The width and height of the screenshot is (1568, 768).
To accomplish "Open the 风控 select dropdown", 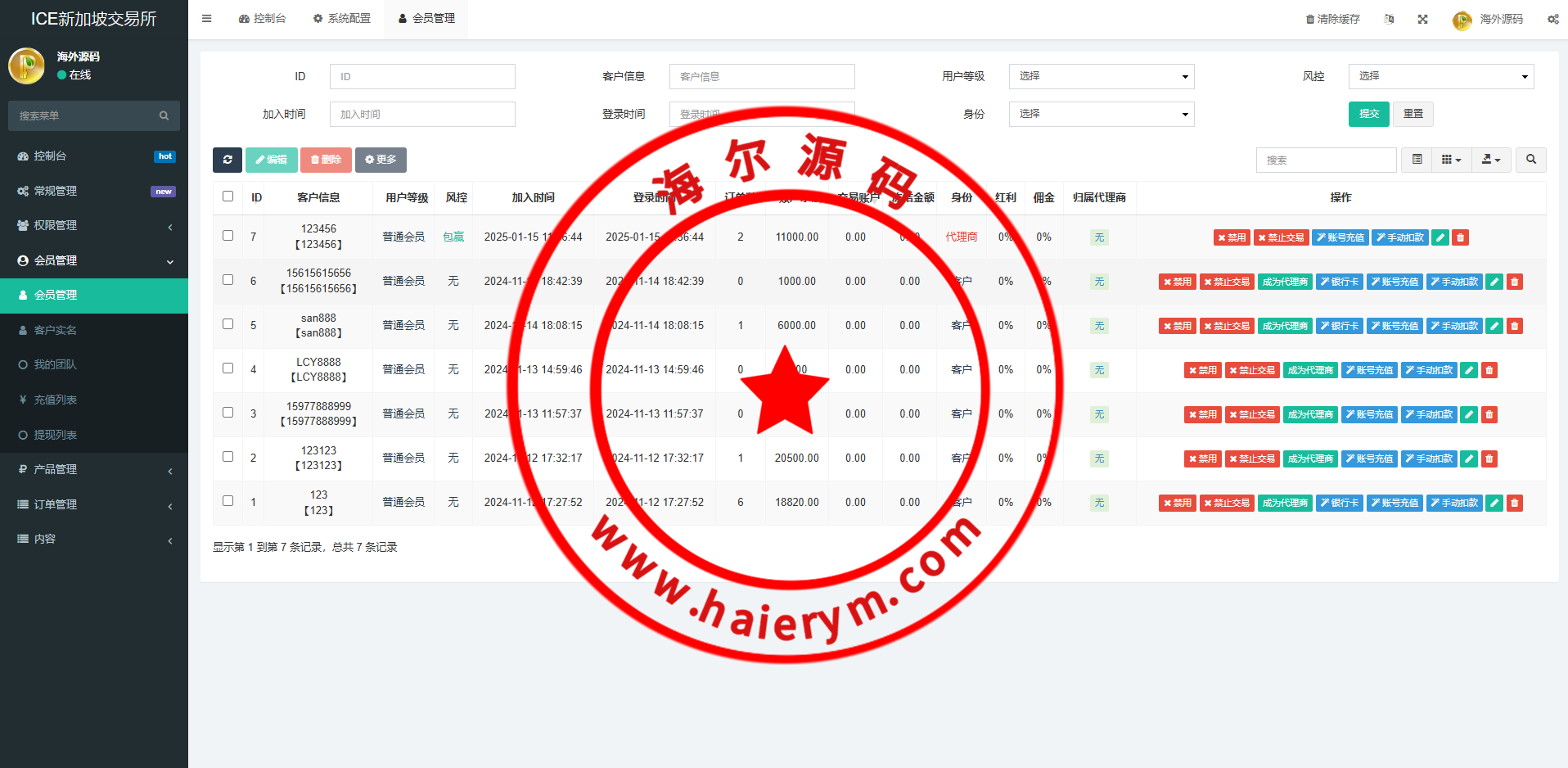I will point(1440,76).
